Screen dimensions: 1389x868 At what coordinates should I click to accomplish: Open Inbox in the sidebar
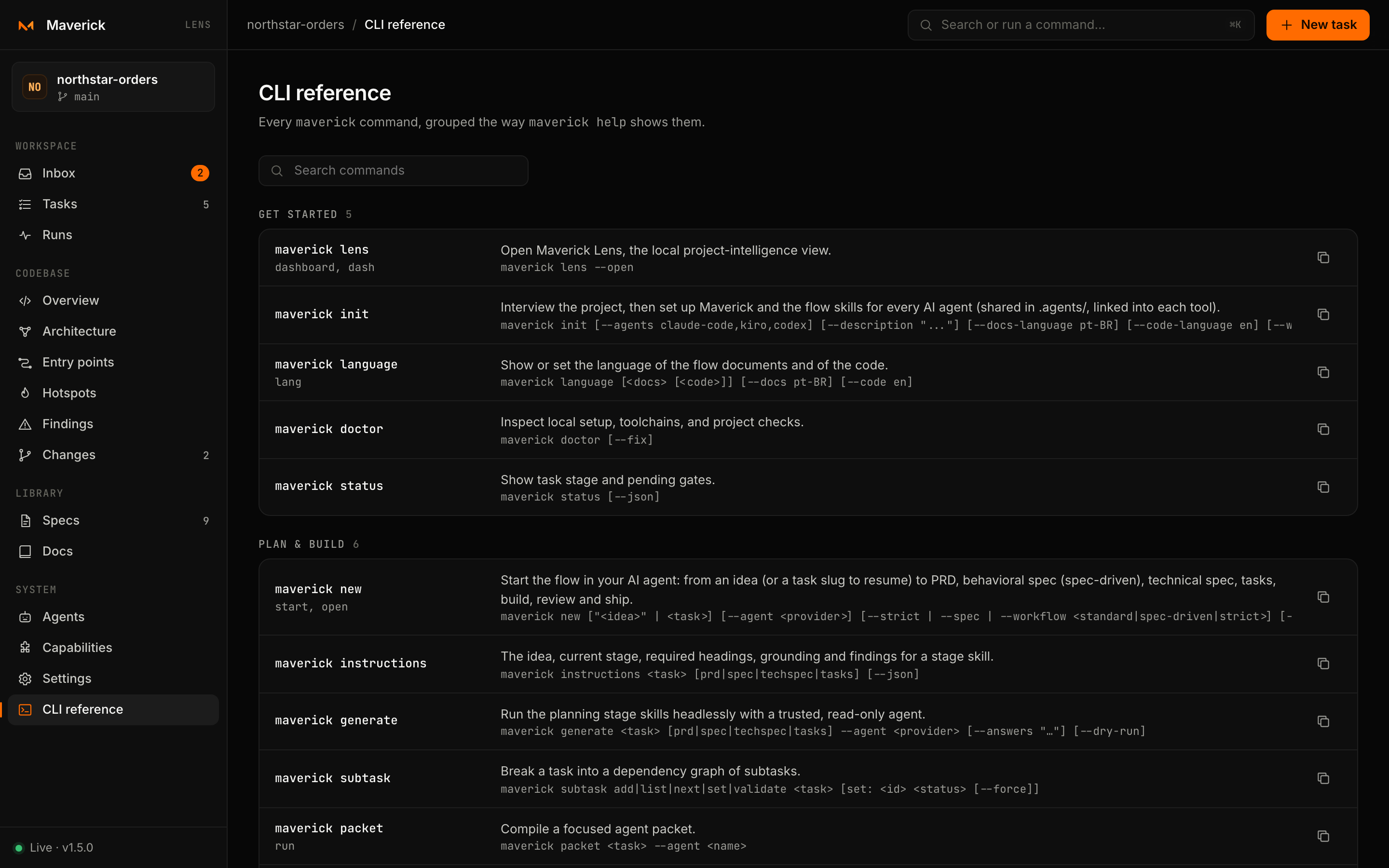tap(113, 173)
